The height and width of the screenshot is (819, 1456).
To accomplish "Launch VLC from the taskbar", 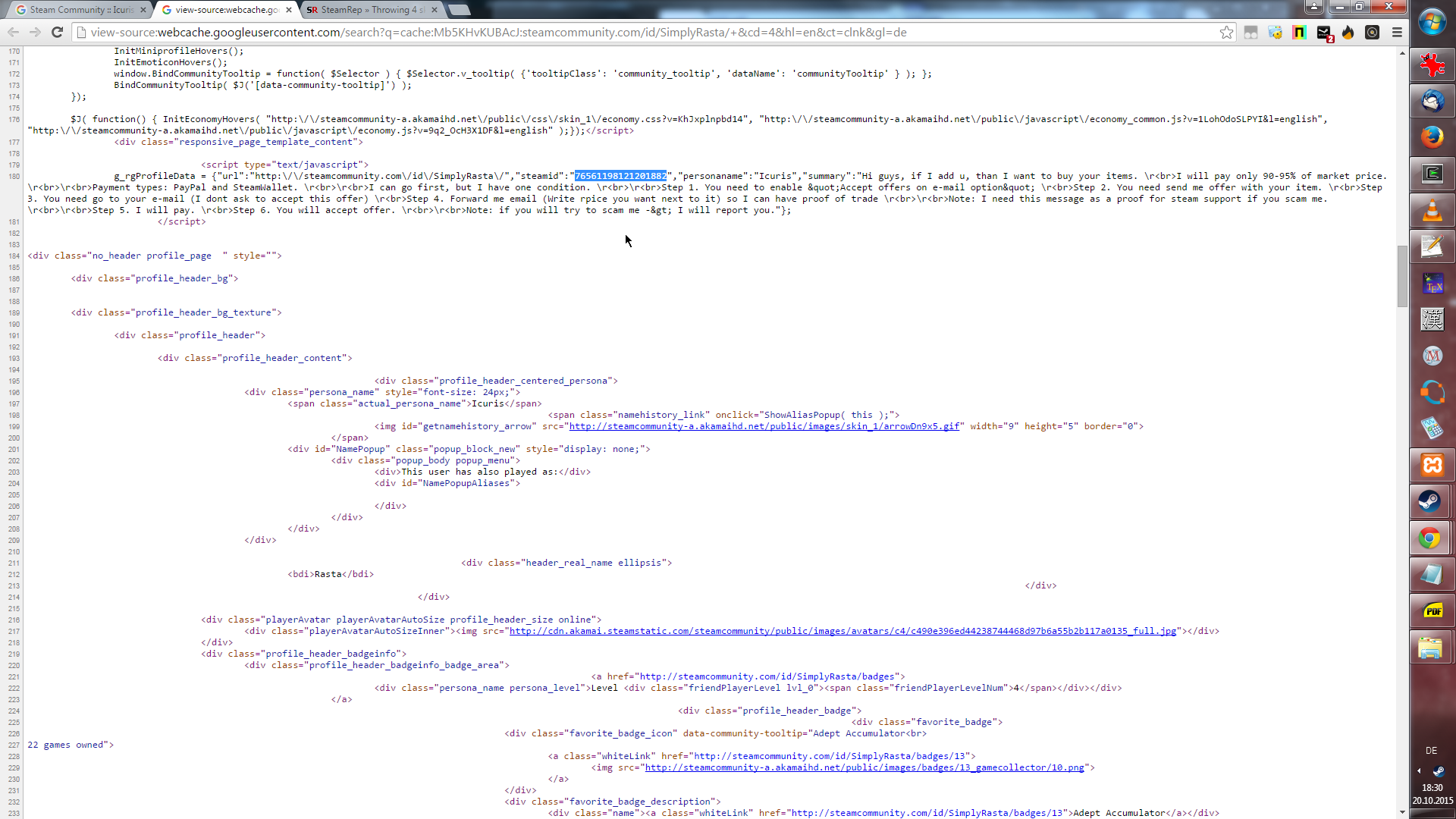I will (x=1432, y=210).
